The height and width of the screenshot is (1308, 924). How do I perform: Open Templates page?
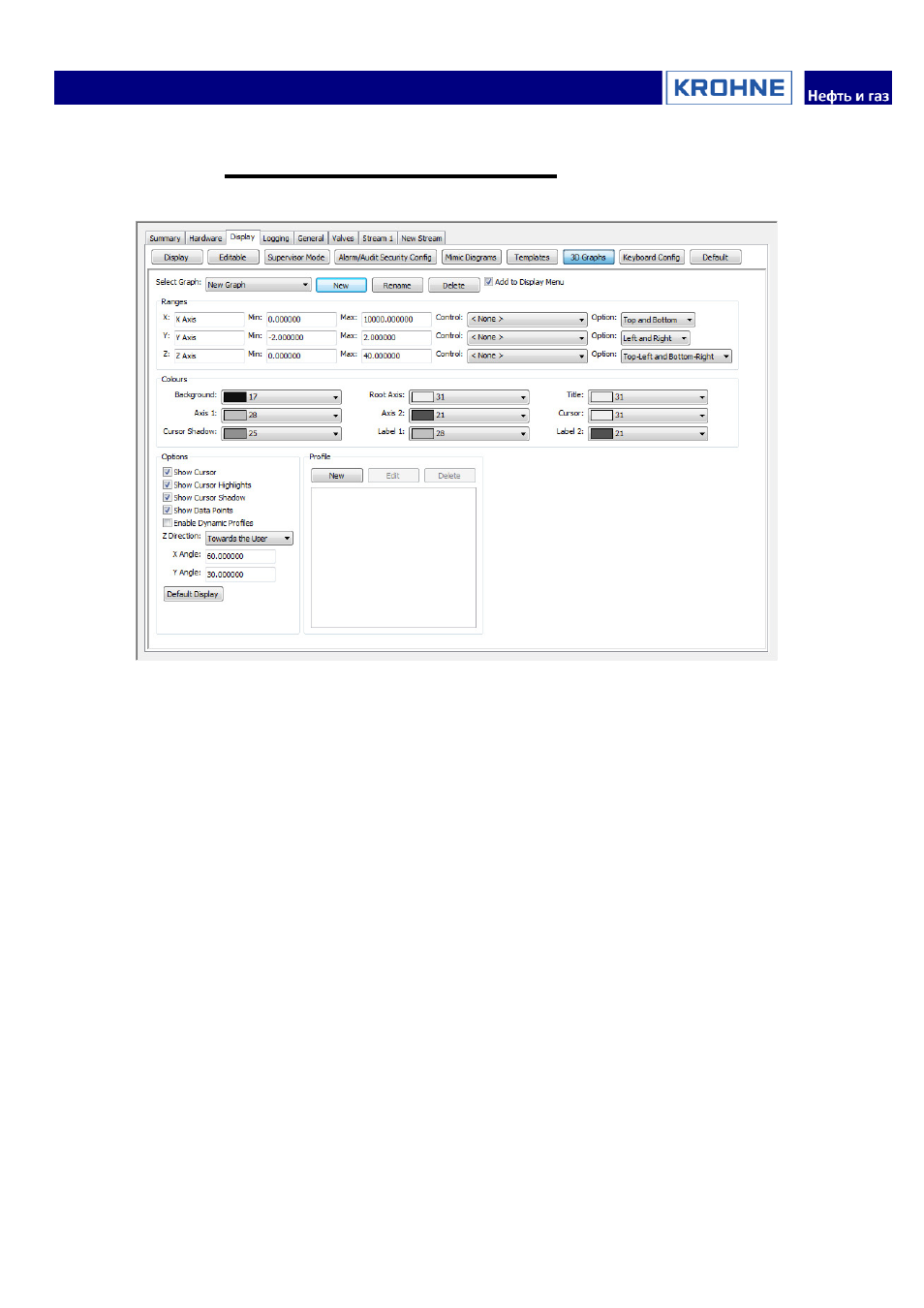(x=532, y=258)
